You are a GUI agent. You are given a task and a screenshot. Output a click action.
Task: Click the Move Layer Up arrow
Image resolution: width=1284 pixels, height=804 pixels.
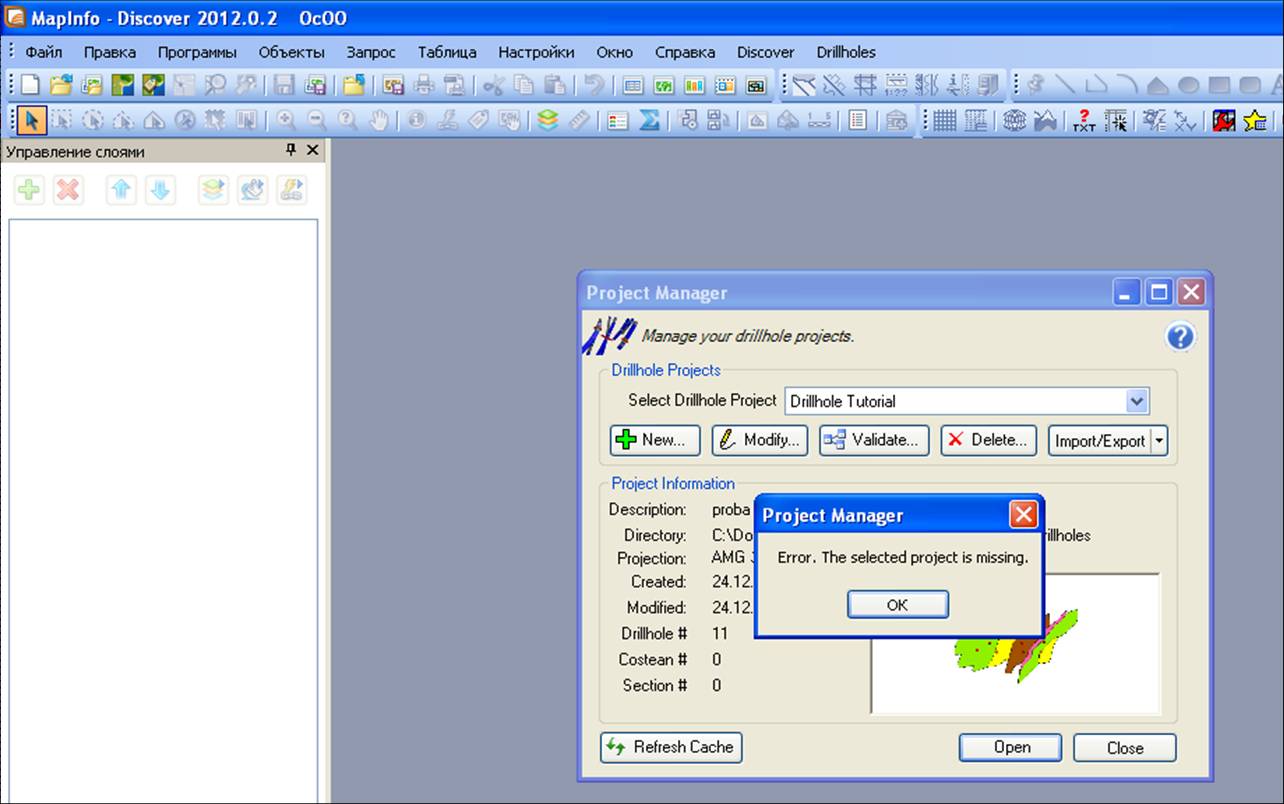[121, 189]
